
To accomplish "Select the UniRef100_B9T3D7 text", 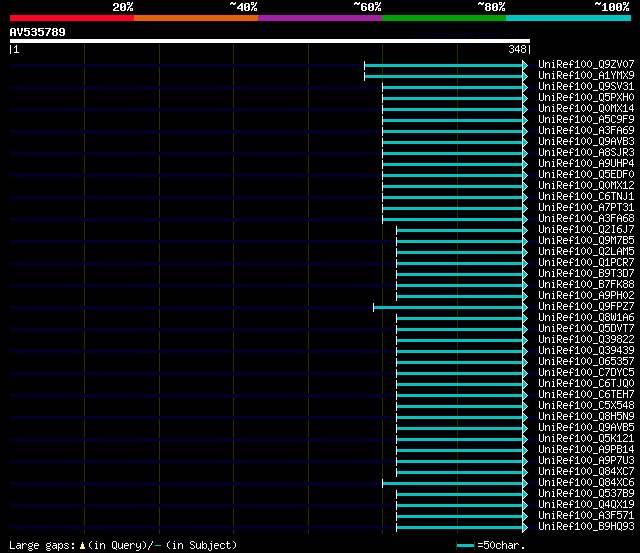I will click(x=586, y=274).
